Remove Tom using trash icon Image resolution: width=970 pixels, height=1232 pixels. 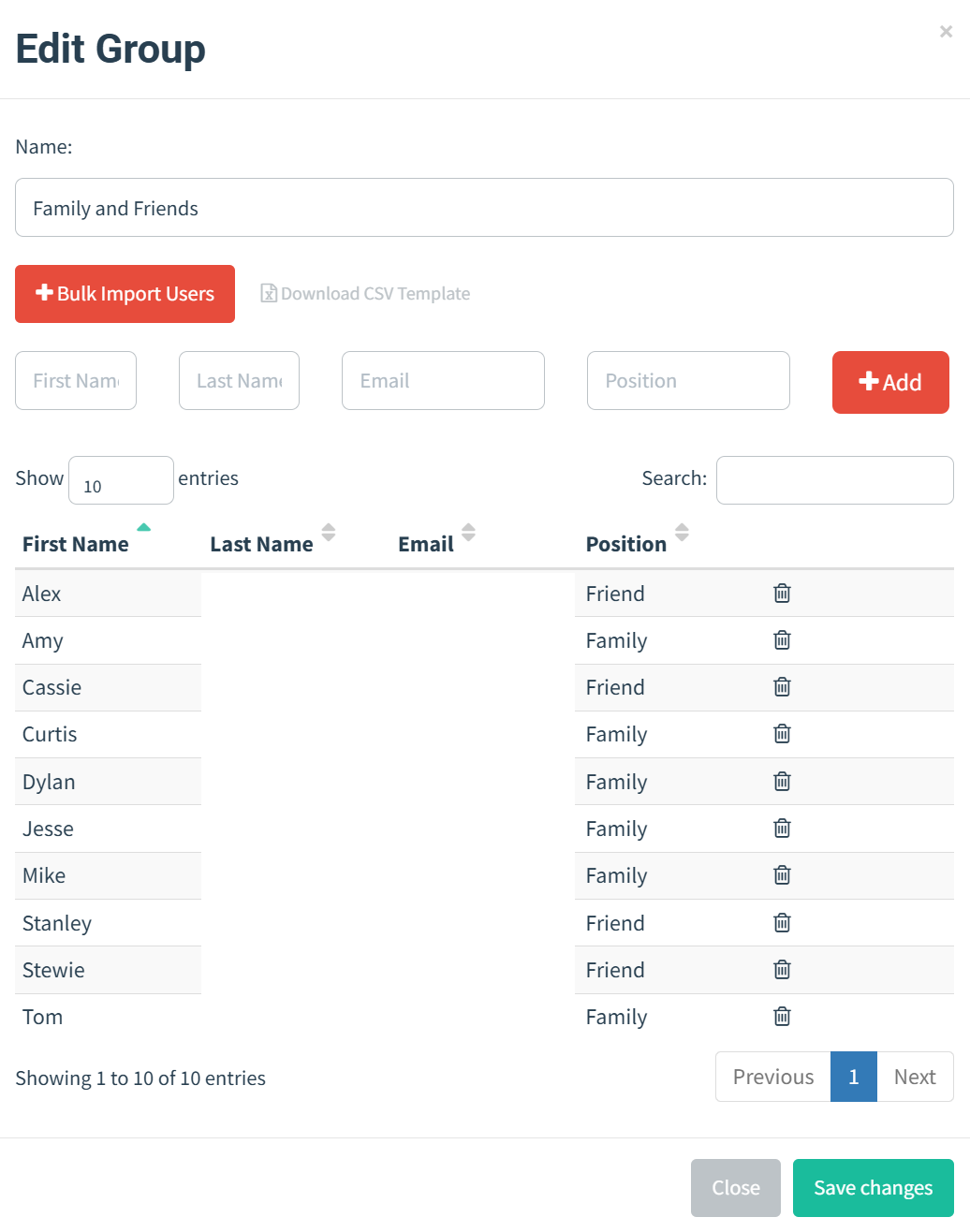(782, 1017)
